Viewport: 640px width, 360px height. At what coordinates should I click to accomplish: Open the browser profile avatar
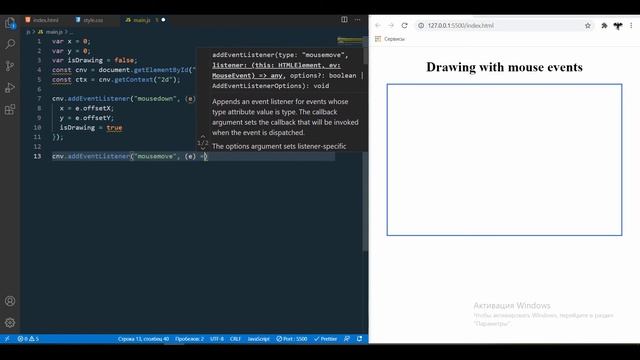click(x=618, y=25)
